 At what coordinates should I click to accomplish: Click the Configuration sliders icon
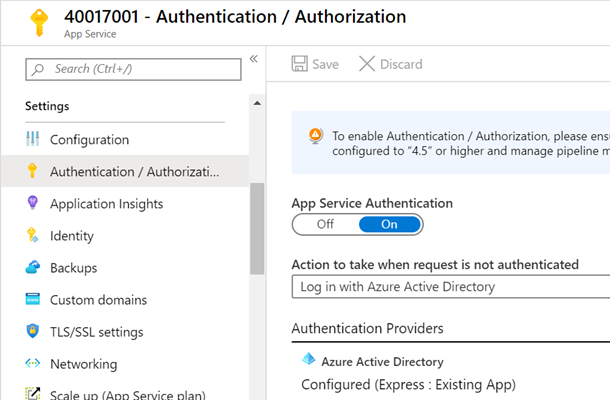[x=32, y=140]
